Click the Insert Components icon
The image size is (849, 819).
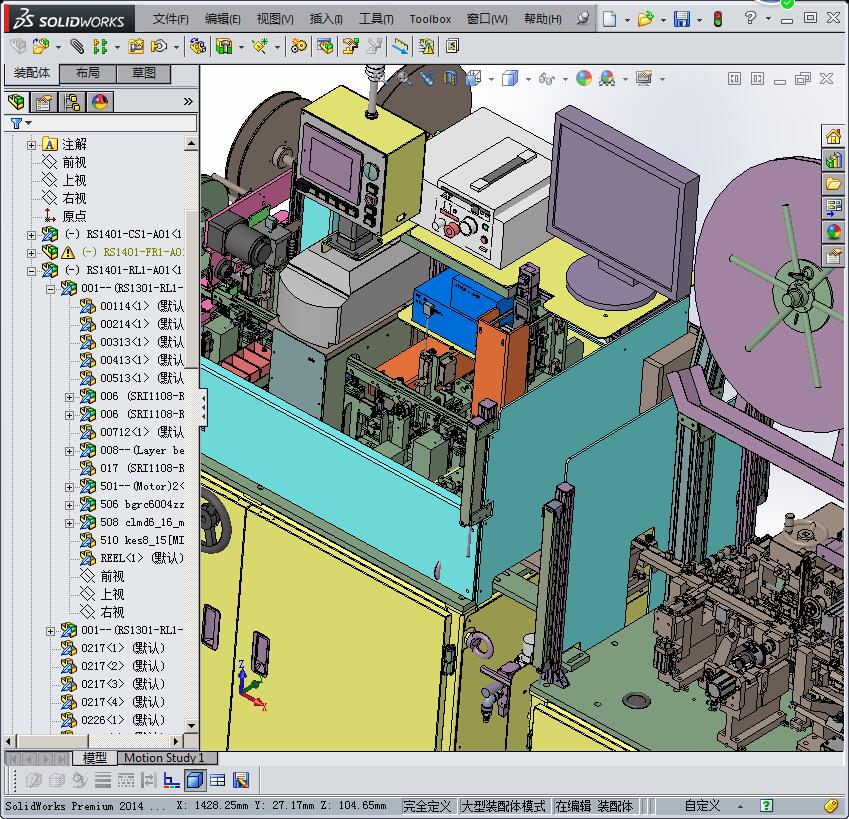(x=41, y=47)
